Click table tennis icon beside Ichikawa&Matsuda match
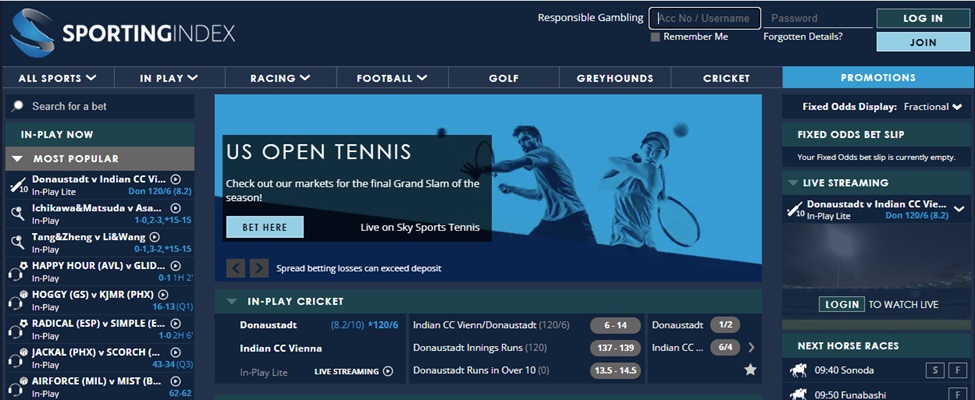 point(17,213)
